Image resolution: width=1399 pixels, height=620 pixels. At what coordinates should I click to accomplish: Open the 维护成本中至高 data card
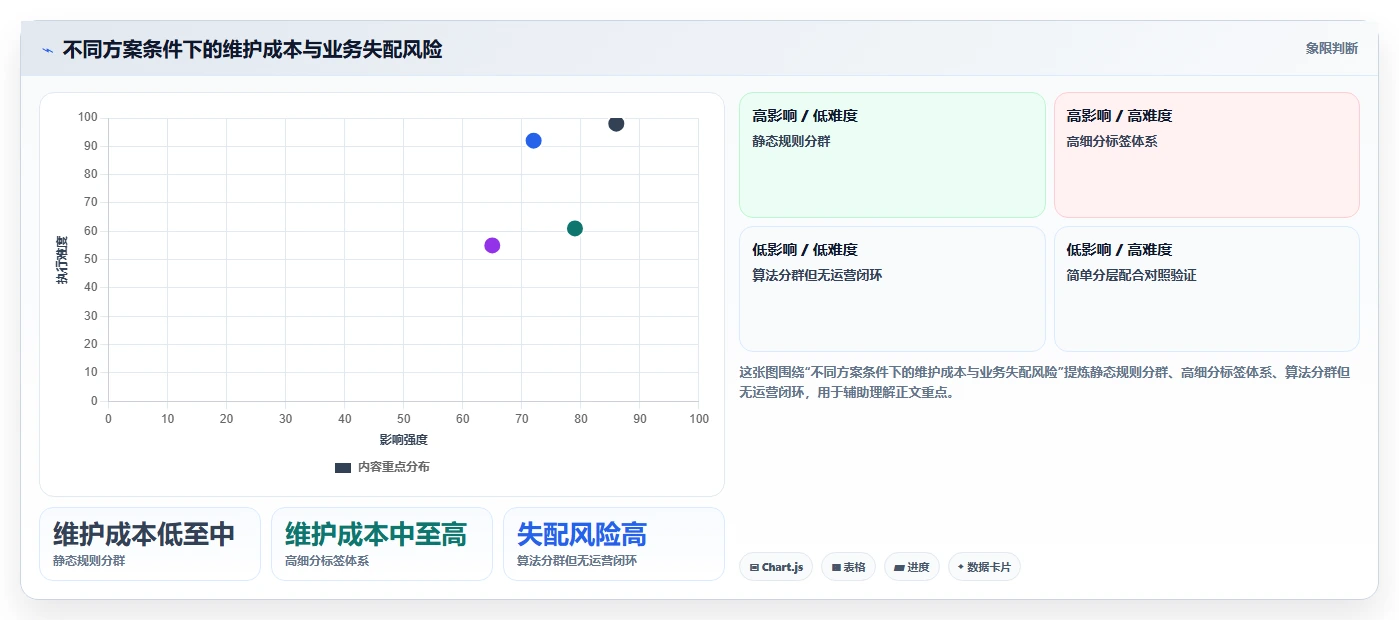[382, 544]
